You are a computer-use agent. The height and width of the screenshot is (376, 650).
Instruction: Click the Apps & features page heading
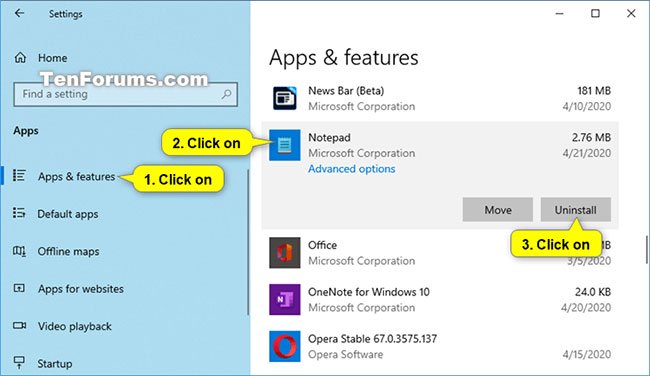(344, 58)
